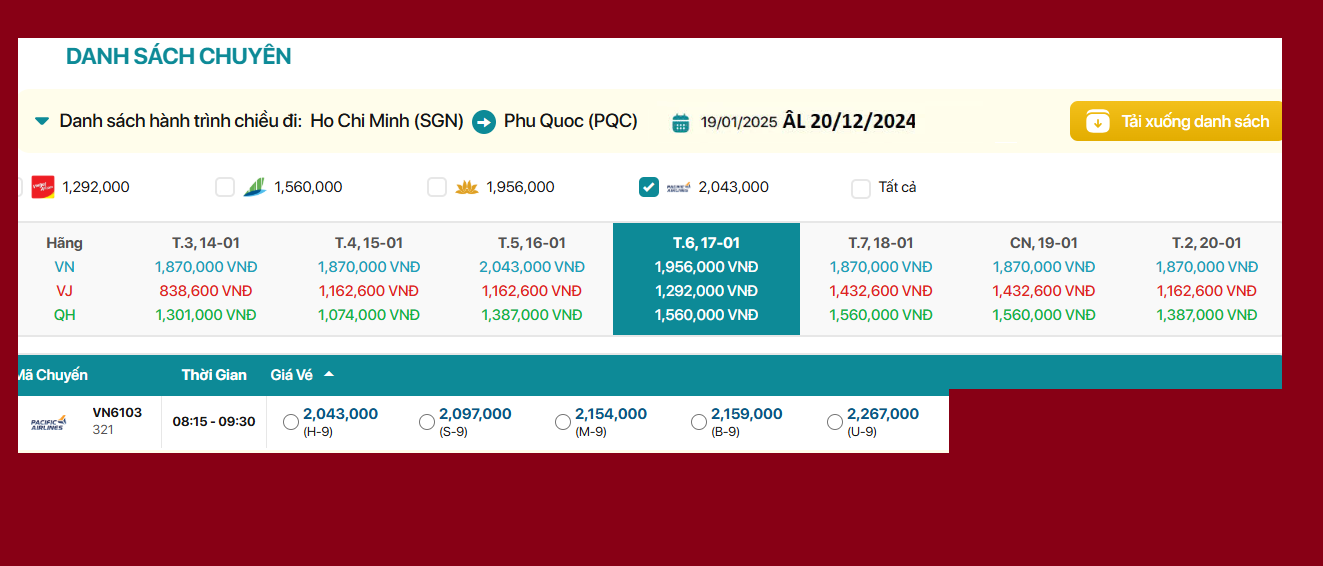Click the Pacific Airlines logo in flight VN6103 row
The width and height of the screenshot is (1323, 566).
click(48, 423)
